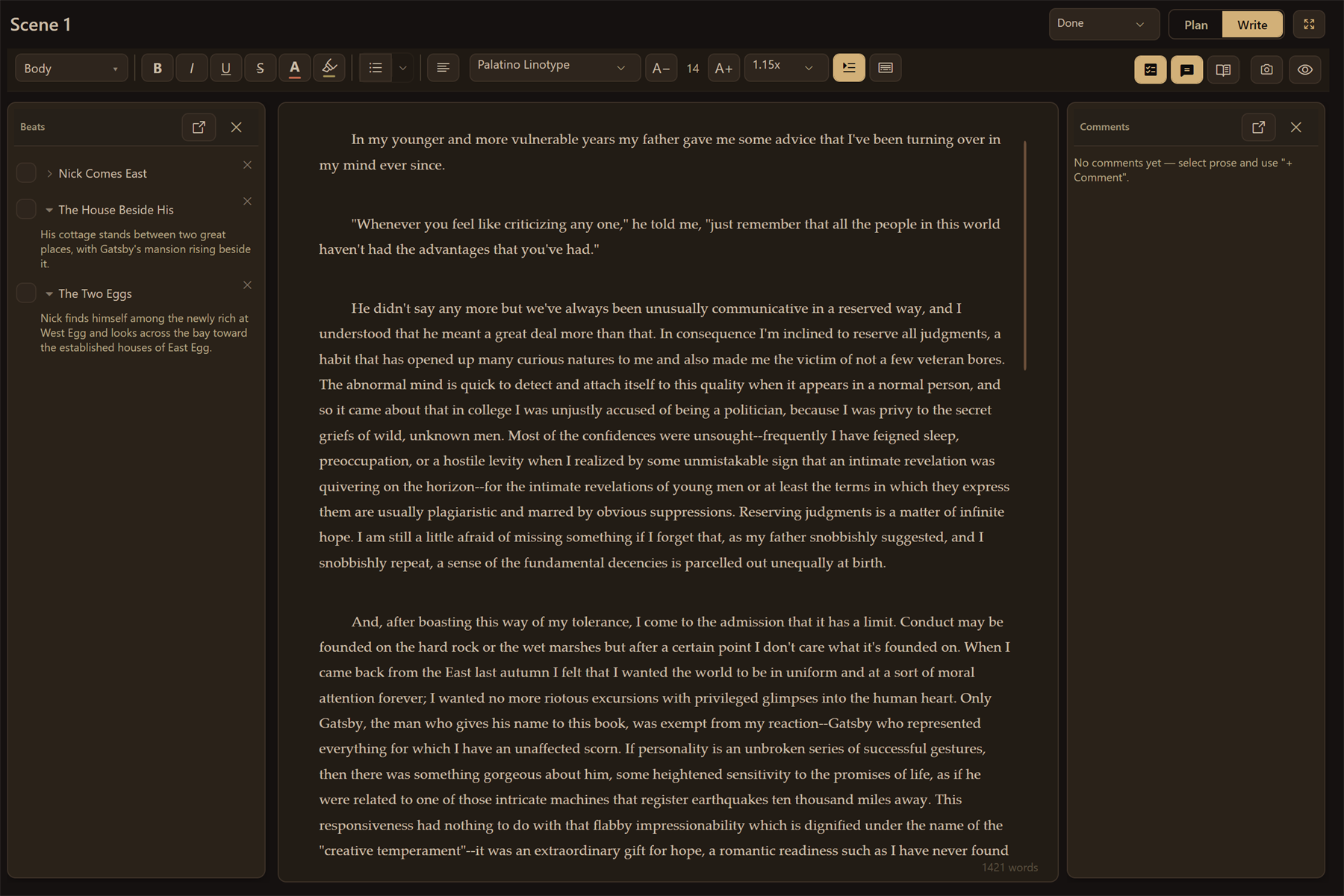Select The House Beside His title
Viewport: 1344px width, 896px height.
click(x=116, y=210)
